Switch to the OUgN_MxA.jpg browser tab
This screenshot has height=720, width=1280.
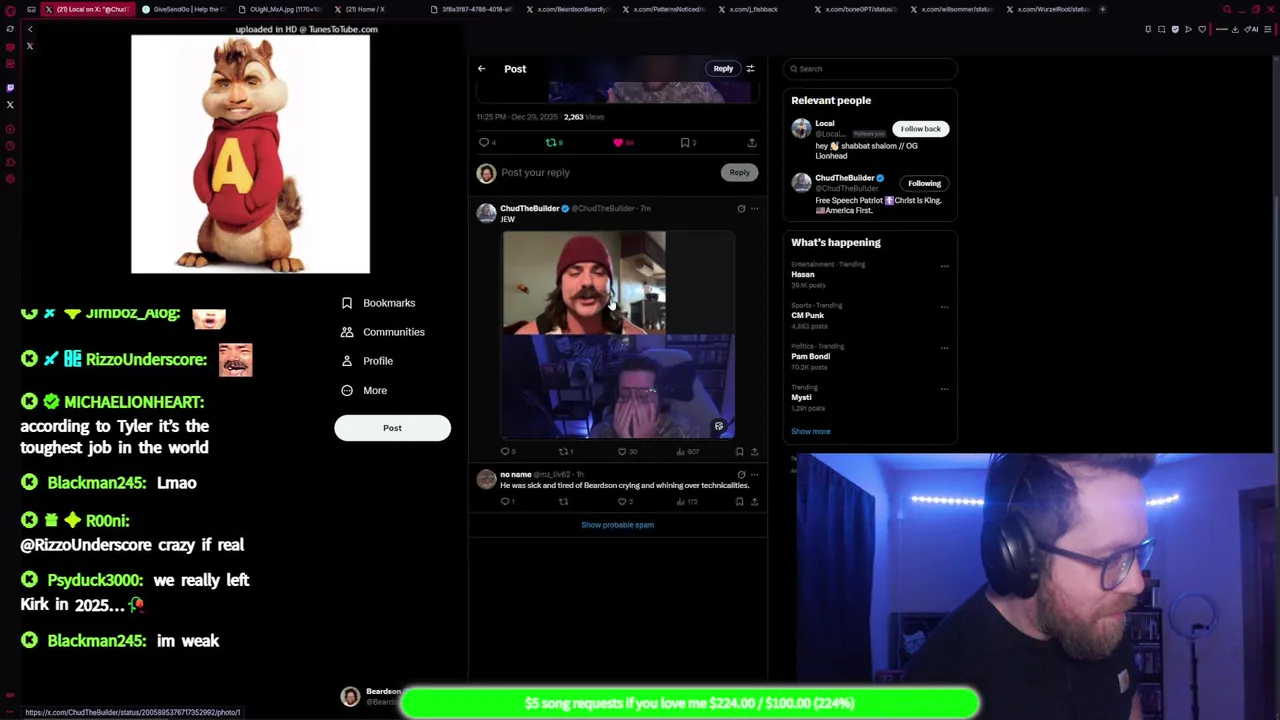[x=281, y=9]
